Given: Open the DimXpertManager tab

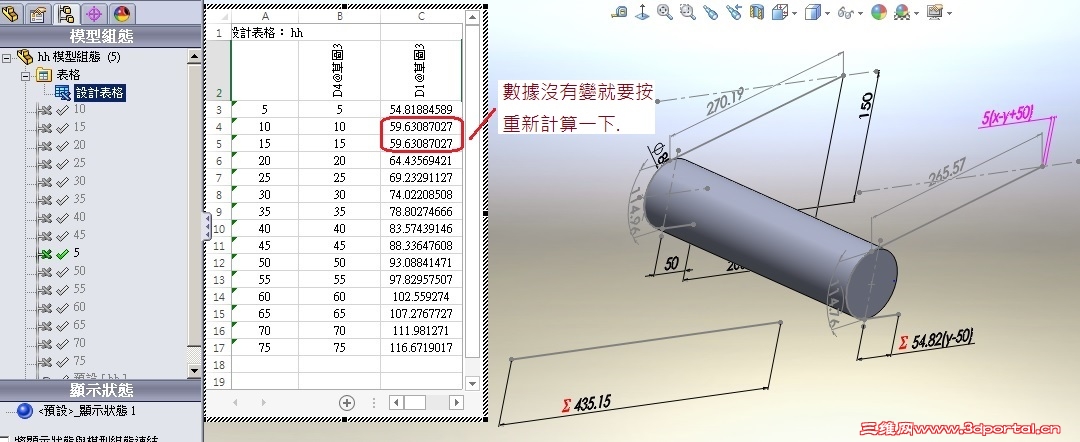Looking at the screenshot, I should [94, 13].
